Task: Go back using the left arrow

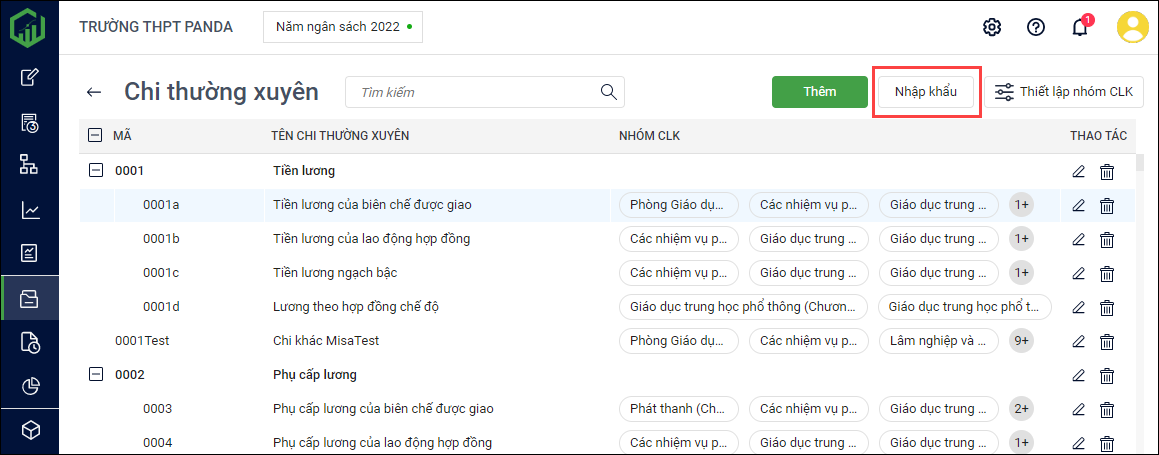Action: pos(94,92)
